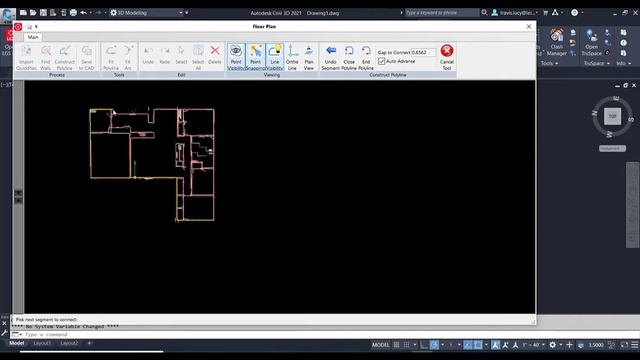Toggle the Auto Advance checkbox

tap(382, 61)
